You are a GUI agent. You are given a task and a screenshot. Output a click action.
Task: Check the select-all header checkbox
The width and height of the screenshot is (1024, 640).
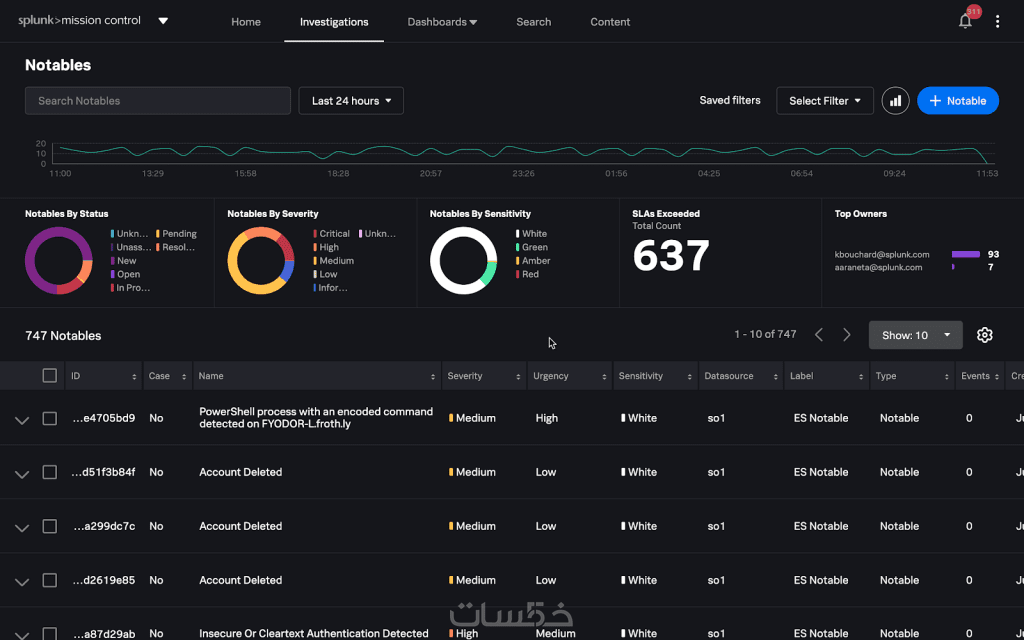tap(50, 376)
